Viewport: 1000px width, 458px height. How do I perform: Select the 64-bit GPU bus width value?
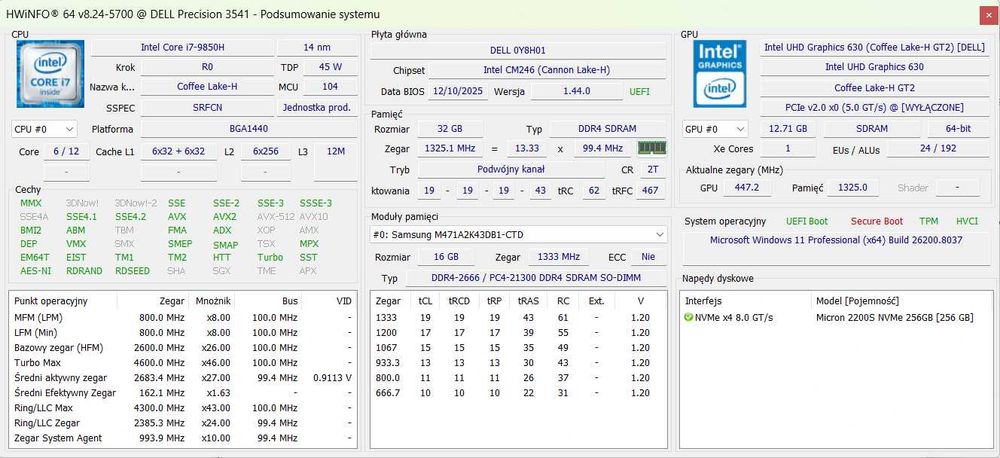click(x=958, y=128)
